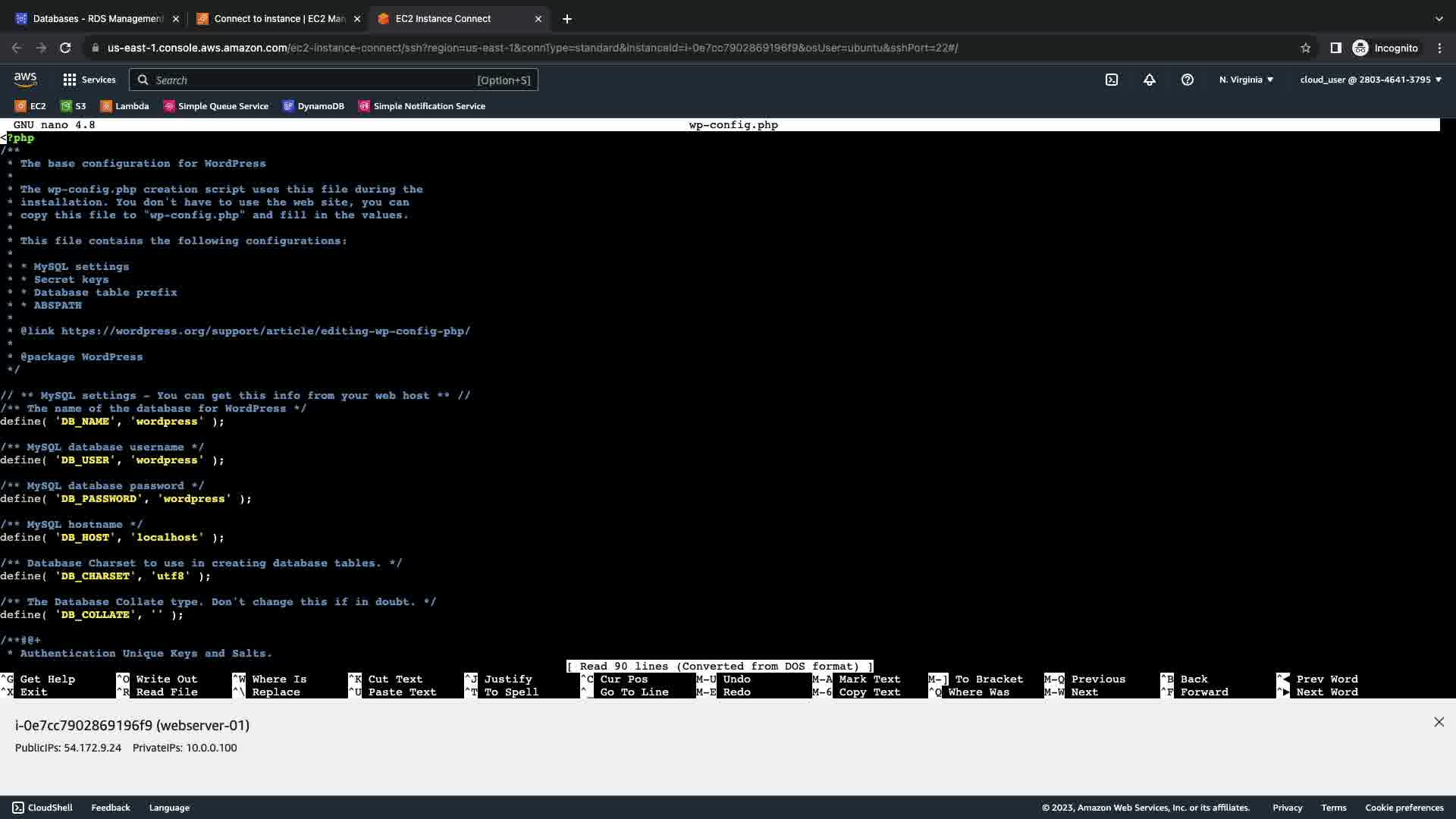The height and width of the screenshot is (819, 1456).
Task: Expand the cloud_user account dropdown
Action: (x=1370, y=80)
